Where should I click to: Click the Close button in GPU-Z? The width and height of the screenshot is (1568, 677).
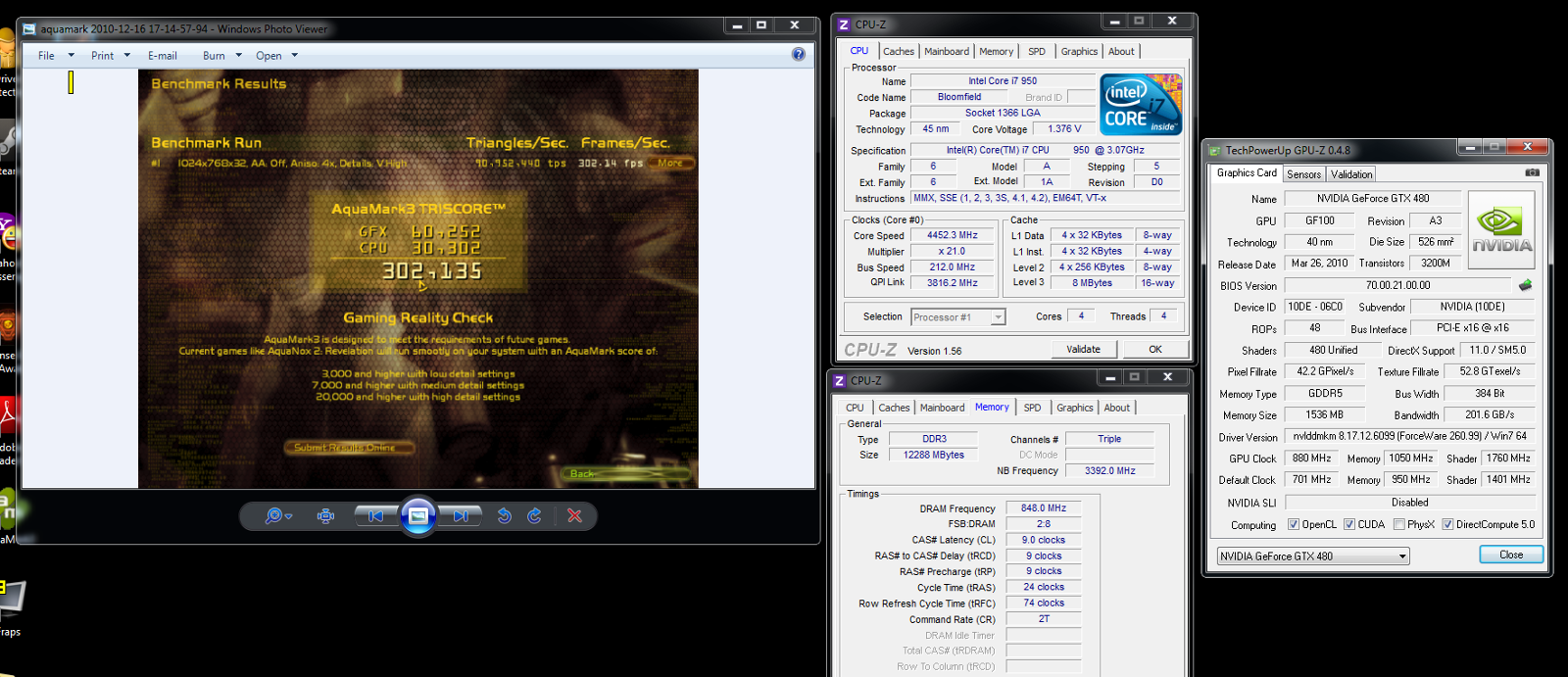pyautogui.click(x=1511, y=555)
